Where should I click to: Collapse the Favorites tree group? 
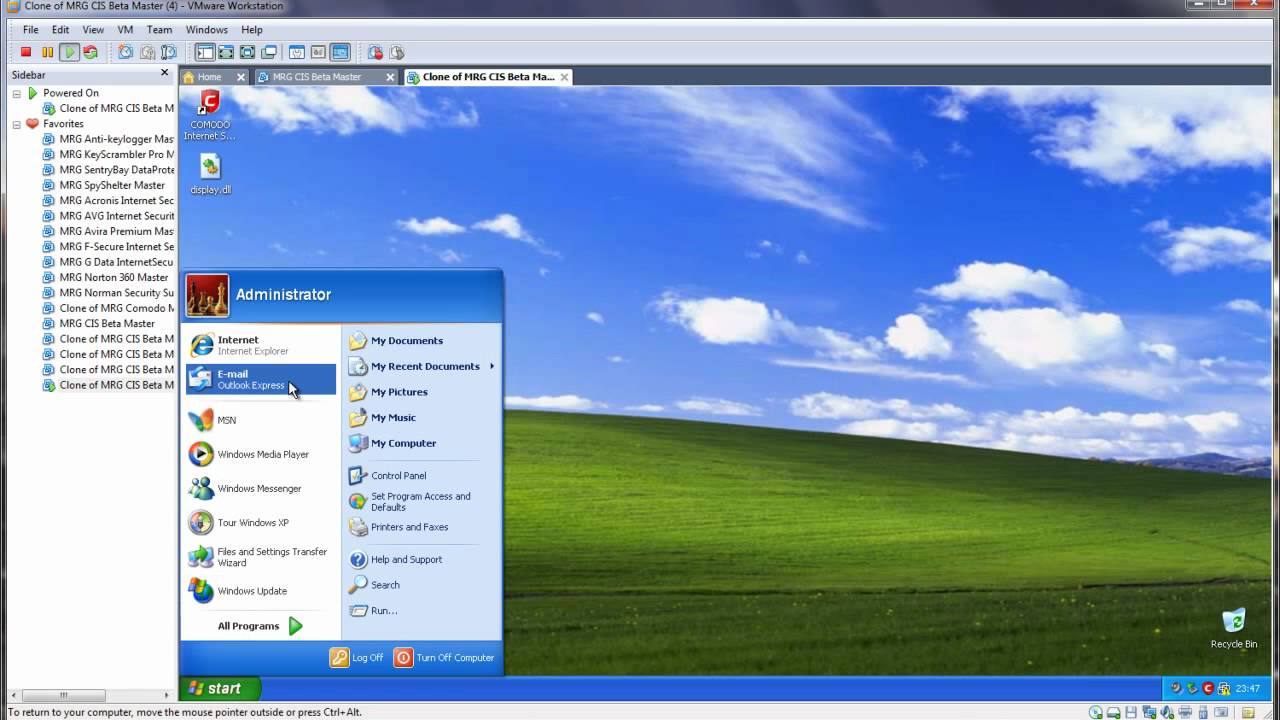pos(16,124)
